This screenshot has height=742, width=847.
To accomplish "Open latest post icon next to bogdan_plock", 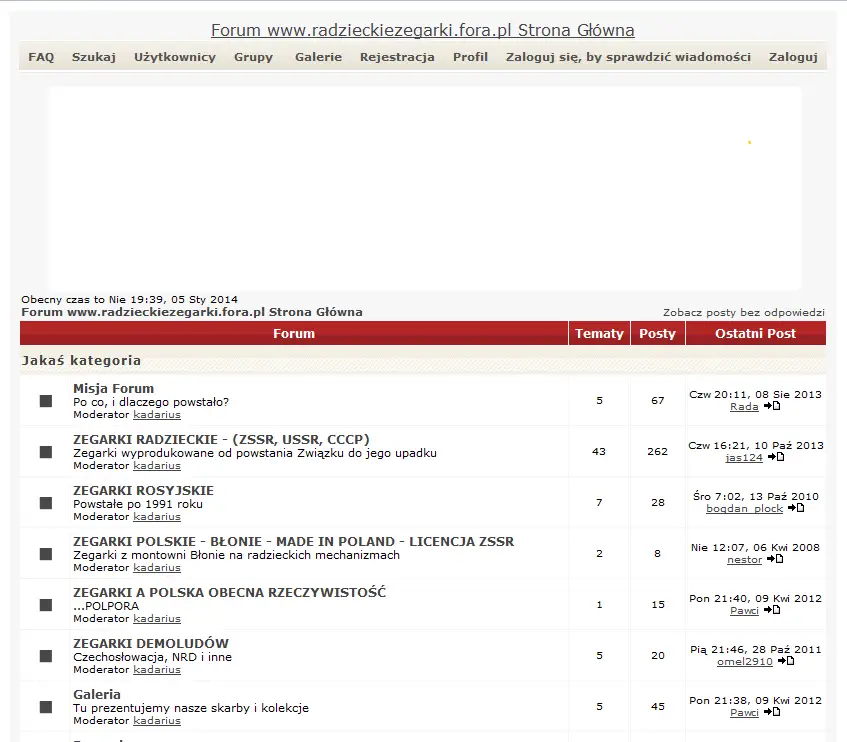I will click(x=796, y=508).
